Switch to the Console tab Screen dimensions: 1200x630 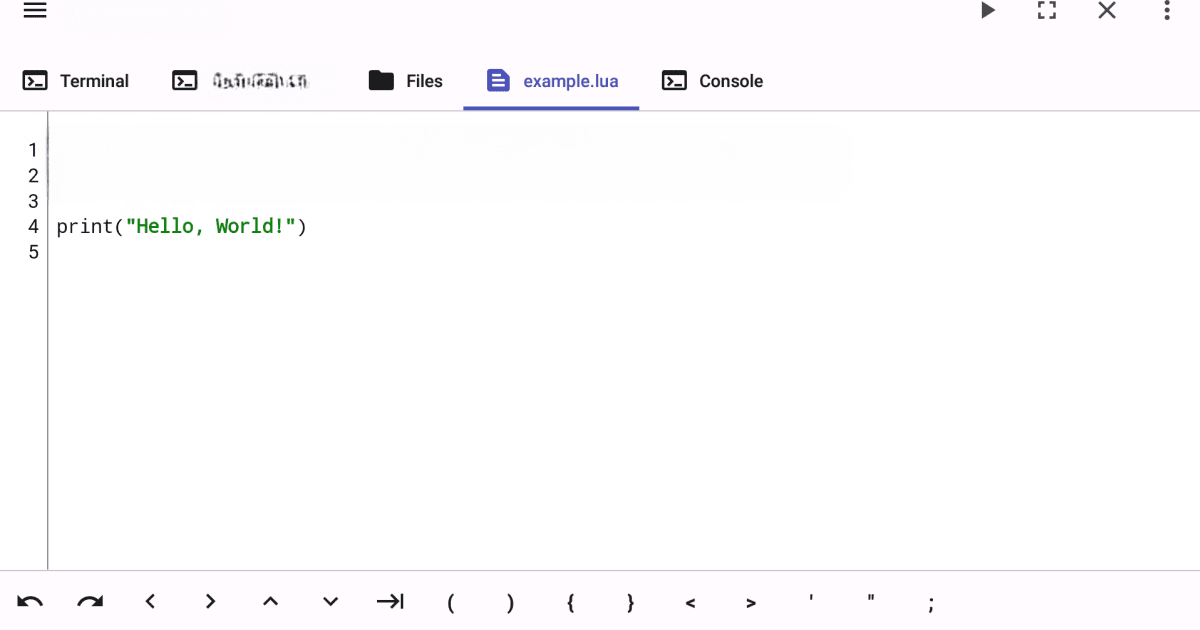point(712,81)
